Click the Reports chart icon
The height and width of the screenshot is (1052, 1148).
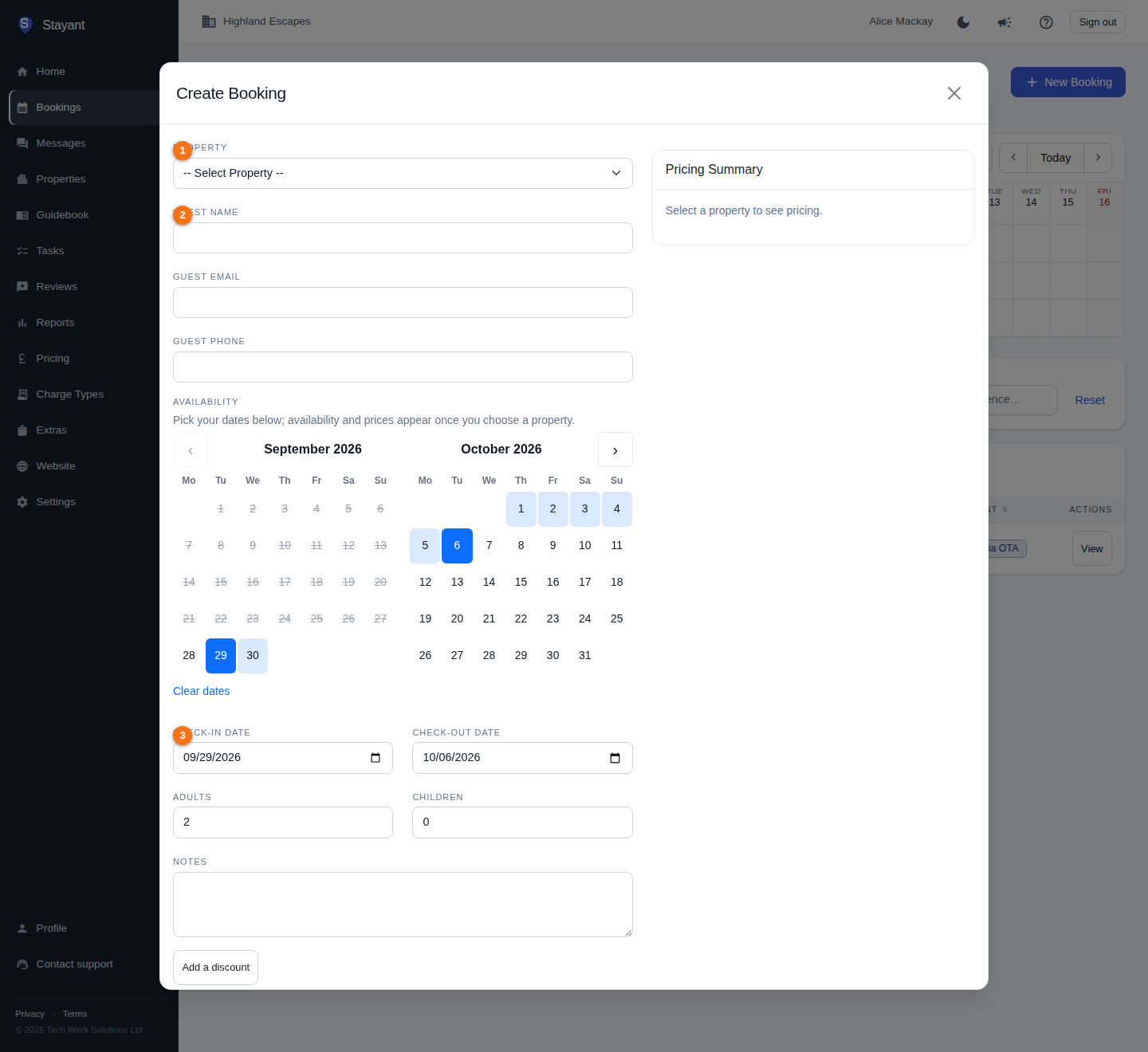tap(22, 323)
